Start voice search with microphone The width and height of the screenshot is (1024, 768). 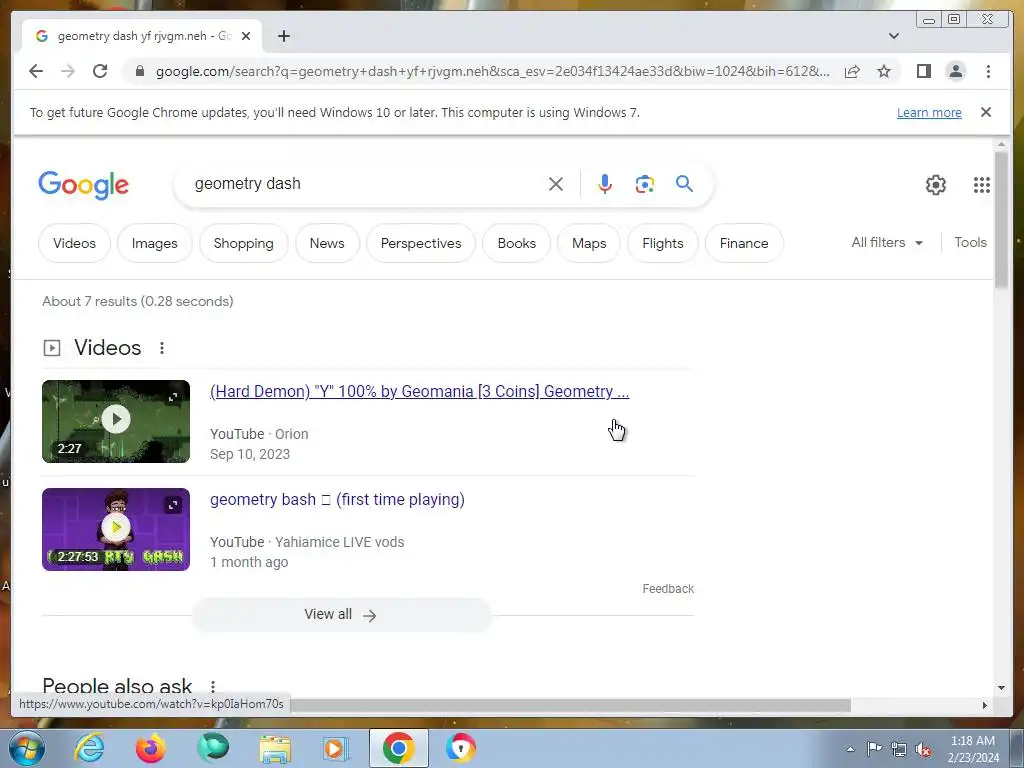click(x=605, y=184)
